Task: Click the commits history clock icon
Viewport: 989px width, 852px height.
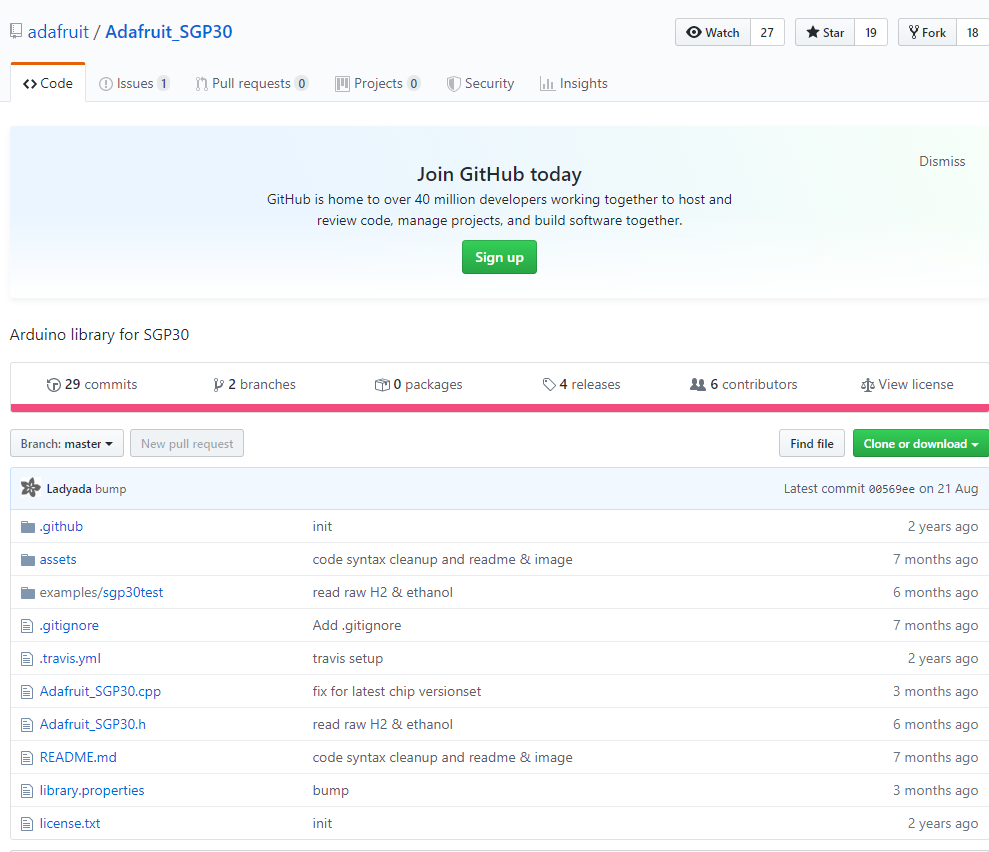Action: coord(54,385)
